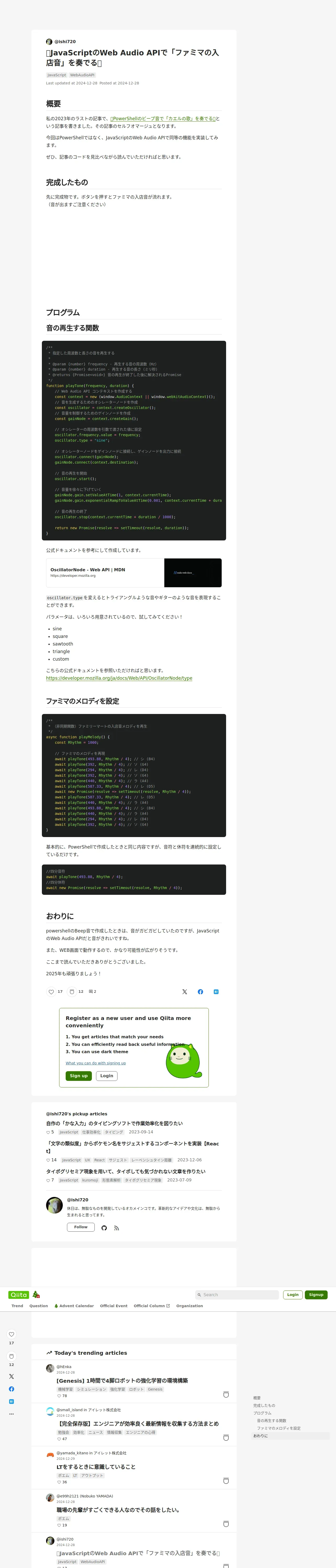The width and height of the screenshot is (336, 1568).
Task: Share on X from the left sidebar
Action: click(11, 1376)
